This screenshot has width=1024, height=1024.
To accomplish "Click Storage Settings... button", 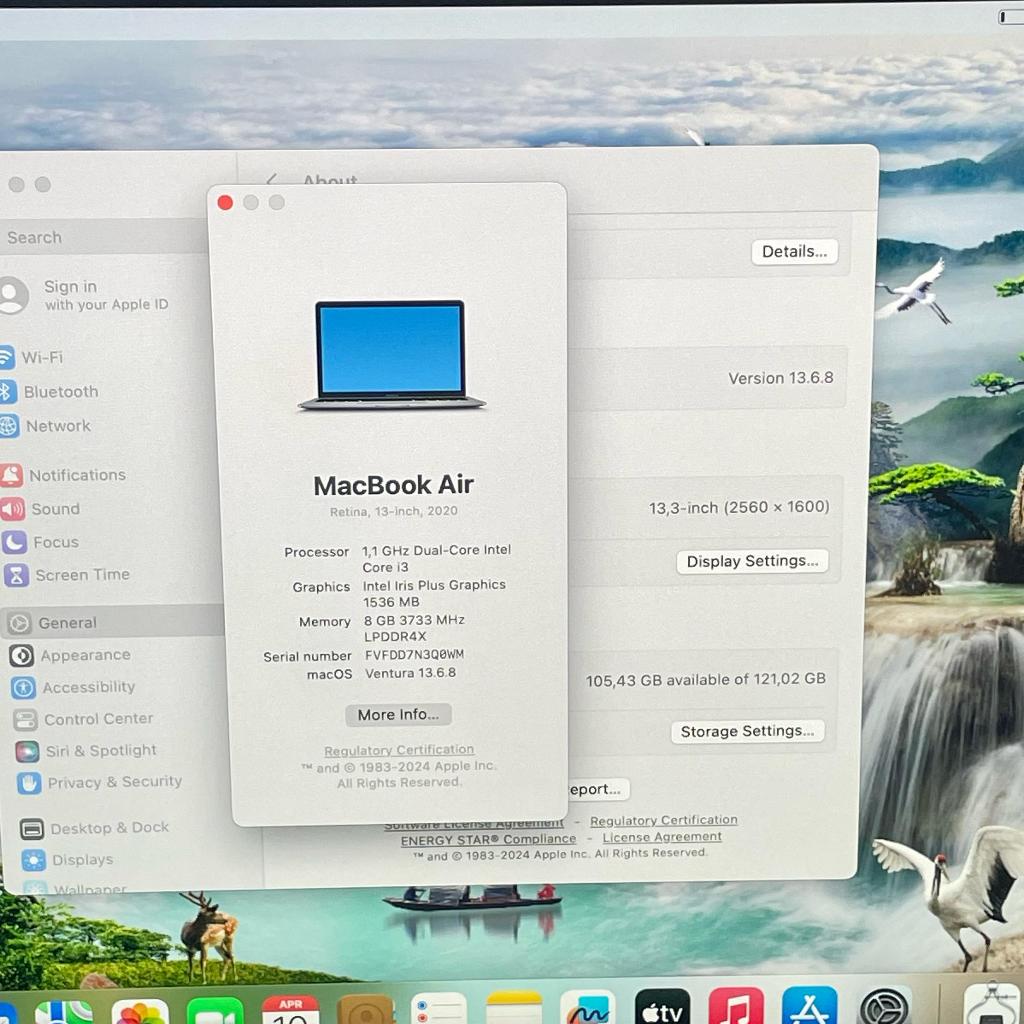I will pyautogui.click(x=747, y=731).
